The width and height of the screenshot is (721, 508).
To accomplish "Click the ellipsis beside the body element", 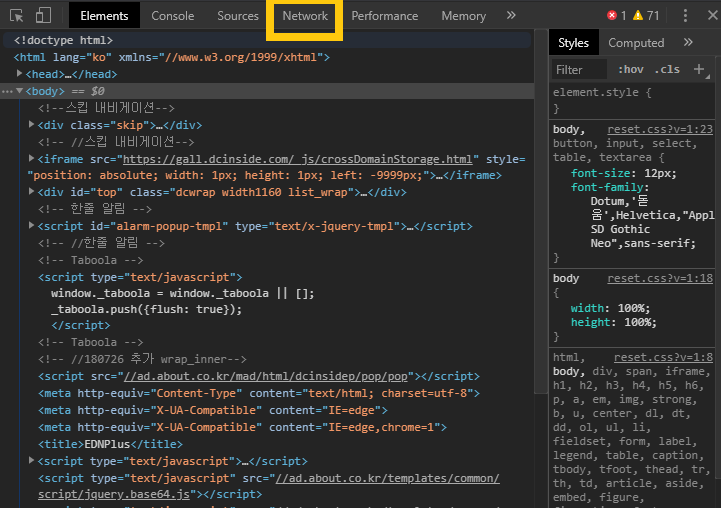I will coord(7,91).
